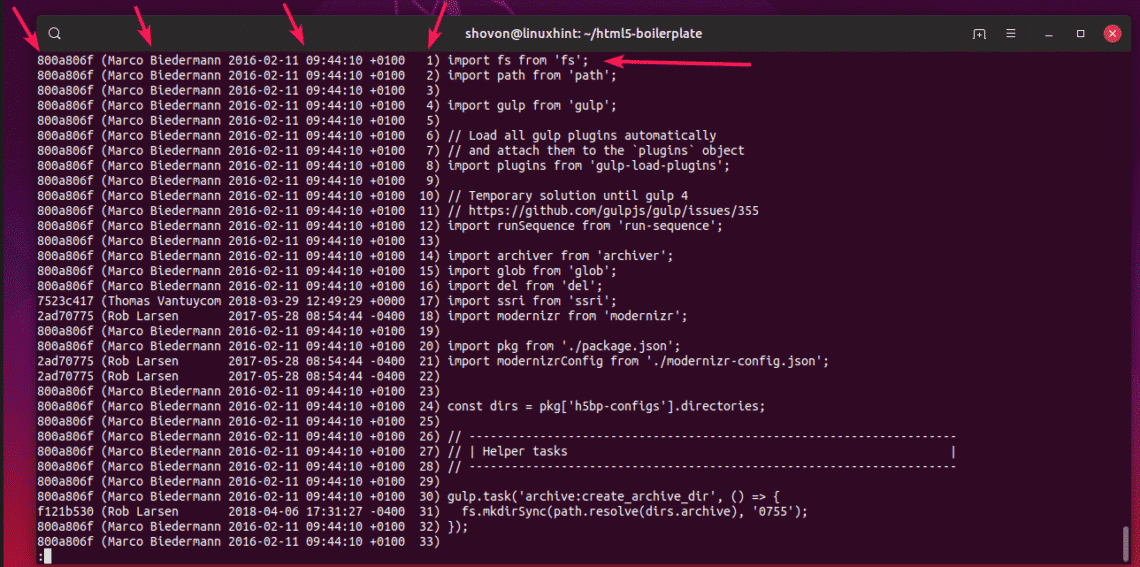Click timestamp "2018-04-06 17:31:27 -0400"
Viewport: 1140px width, 567px height.
[316, 511]
